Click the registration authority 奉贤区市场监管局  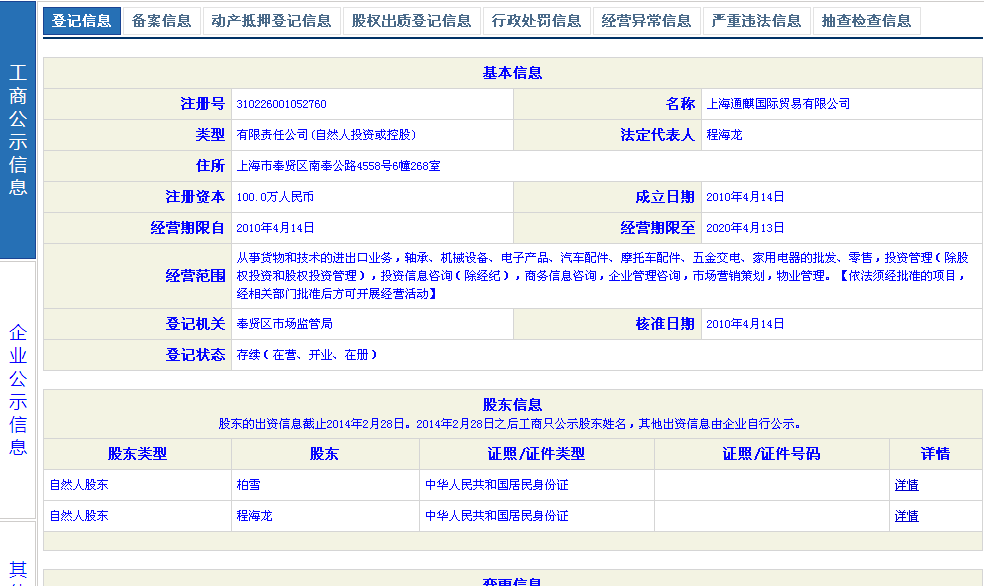pos(284,324)
